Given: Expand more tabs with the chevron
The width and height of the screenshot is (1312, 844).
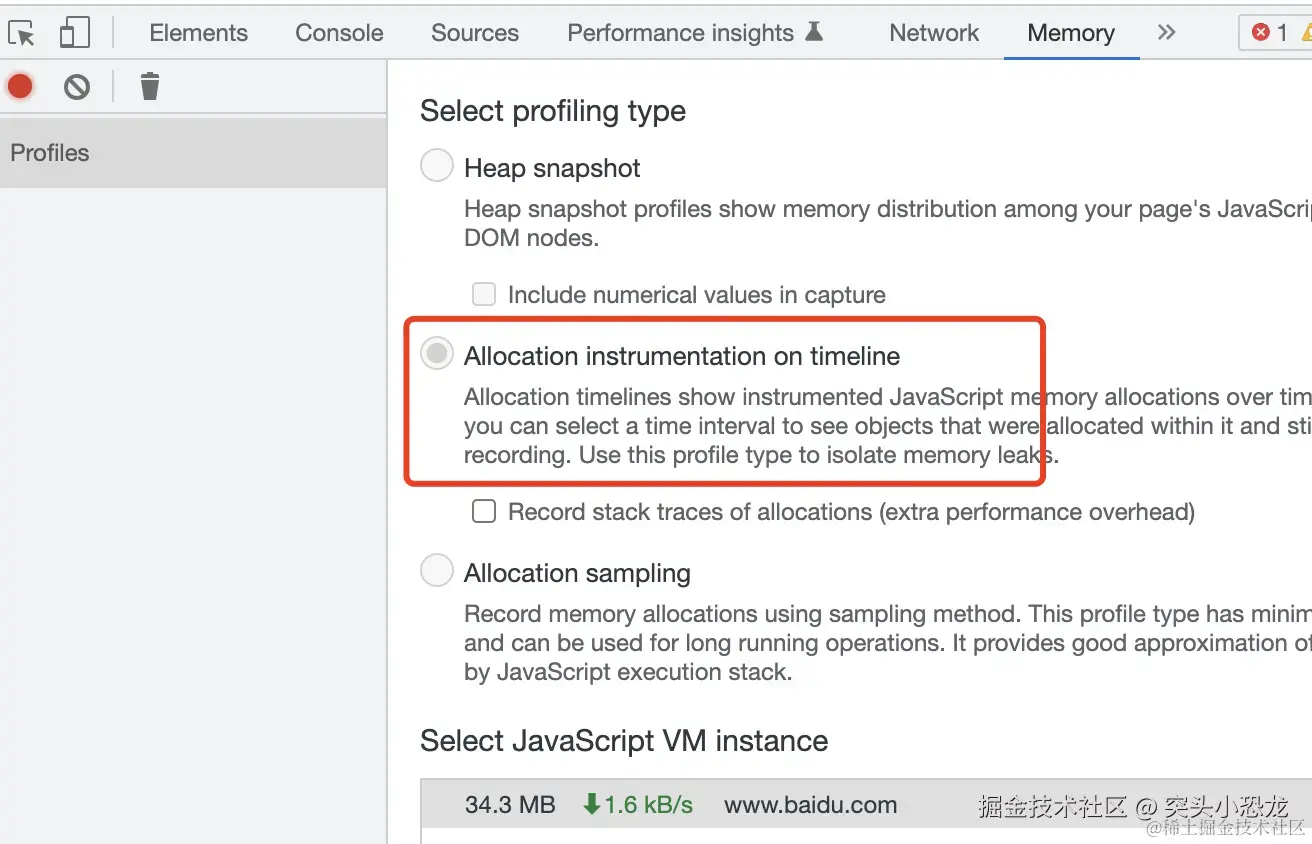Looking at the screenshot, I should pos(1166,33).
